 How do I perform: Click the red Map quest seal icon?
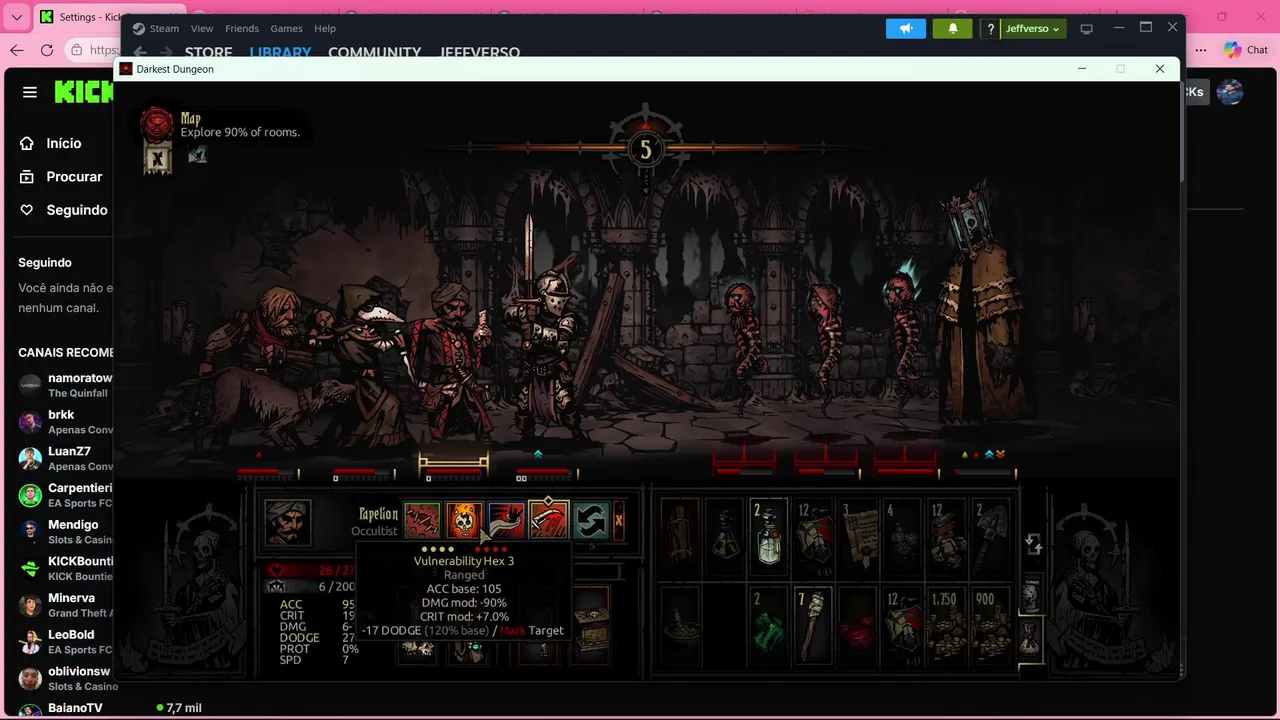[x=157, y=124]
